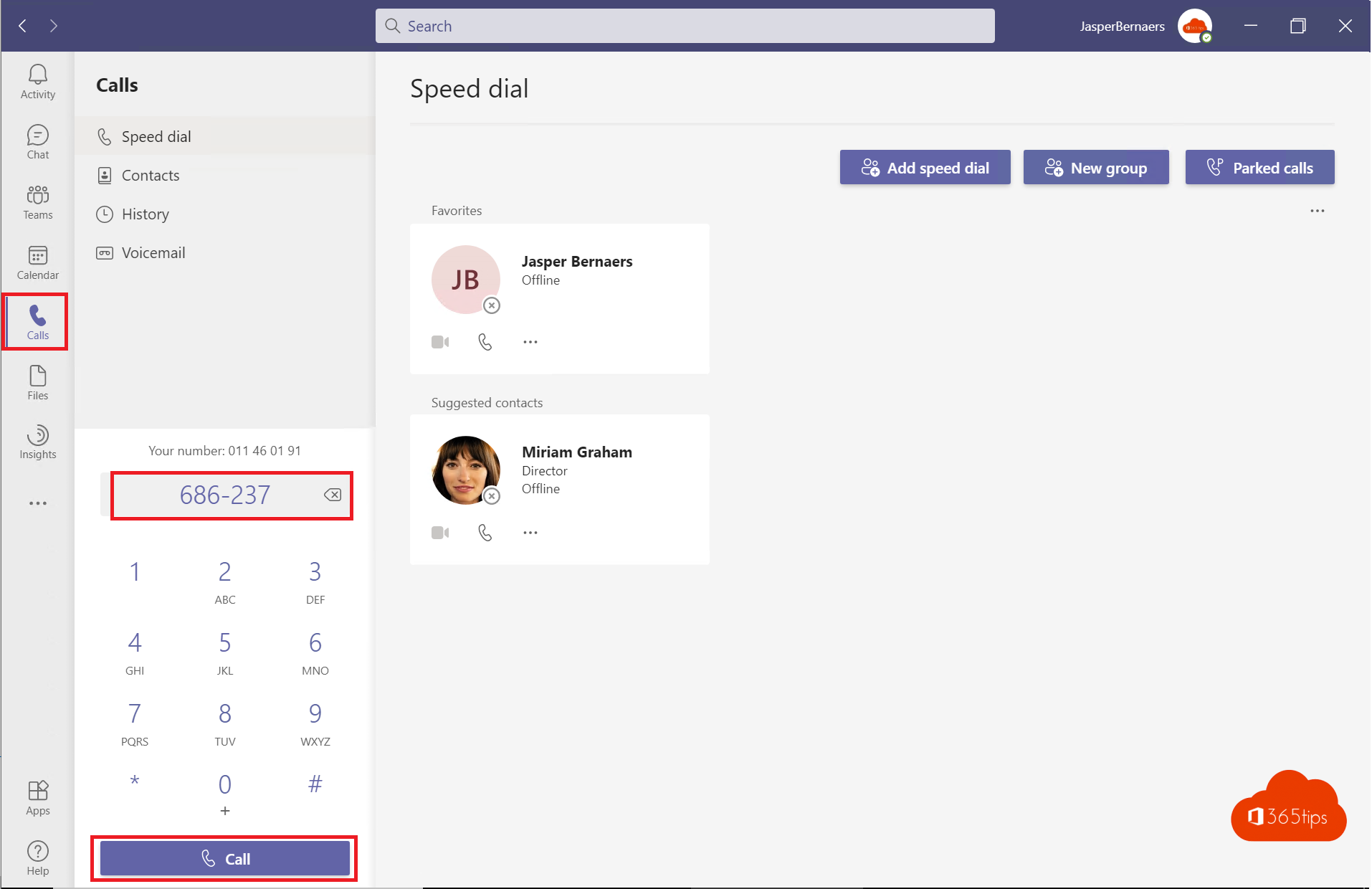Click the New group button

pos(1096,168)
